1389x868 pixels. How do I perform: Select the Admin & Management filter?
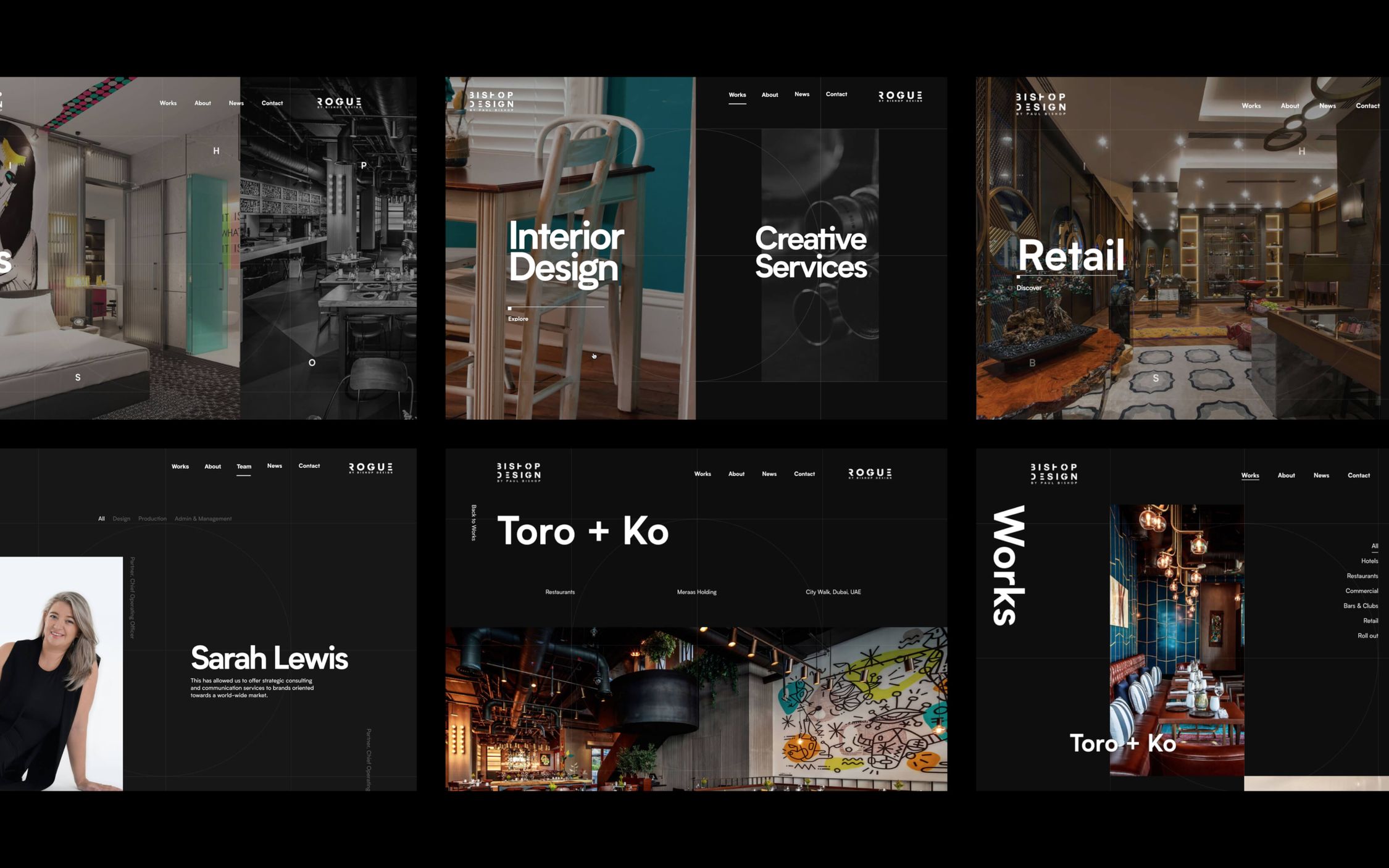(x=202, y=519)
